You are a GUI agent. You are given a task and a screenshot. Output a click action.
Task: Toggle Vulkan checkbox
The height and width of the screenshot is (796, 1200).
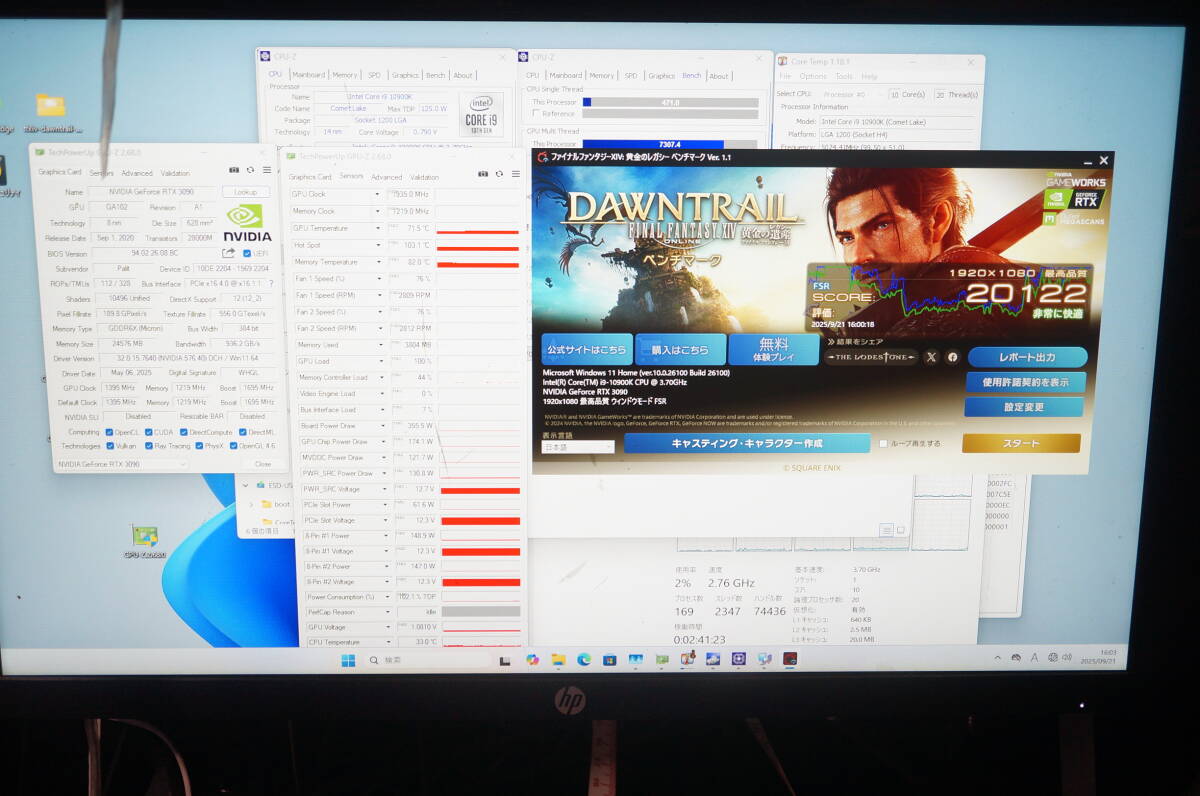[111, 446]
